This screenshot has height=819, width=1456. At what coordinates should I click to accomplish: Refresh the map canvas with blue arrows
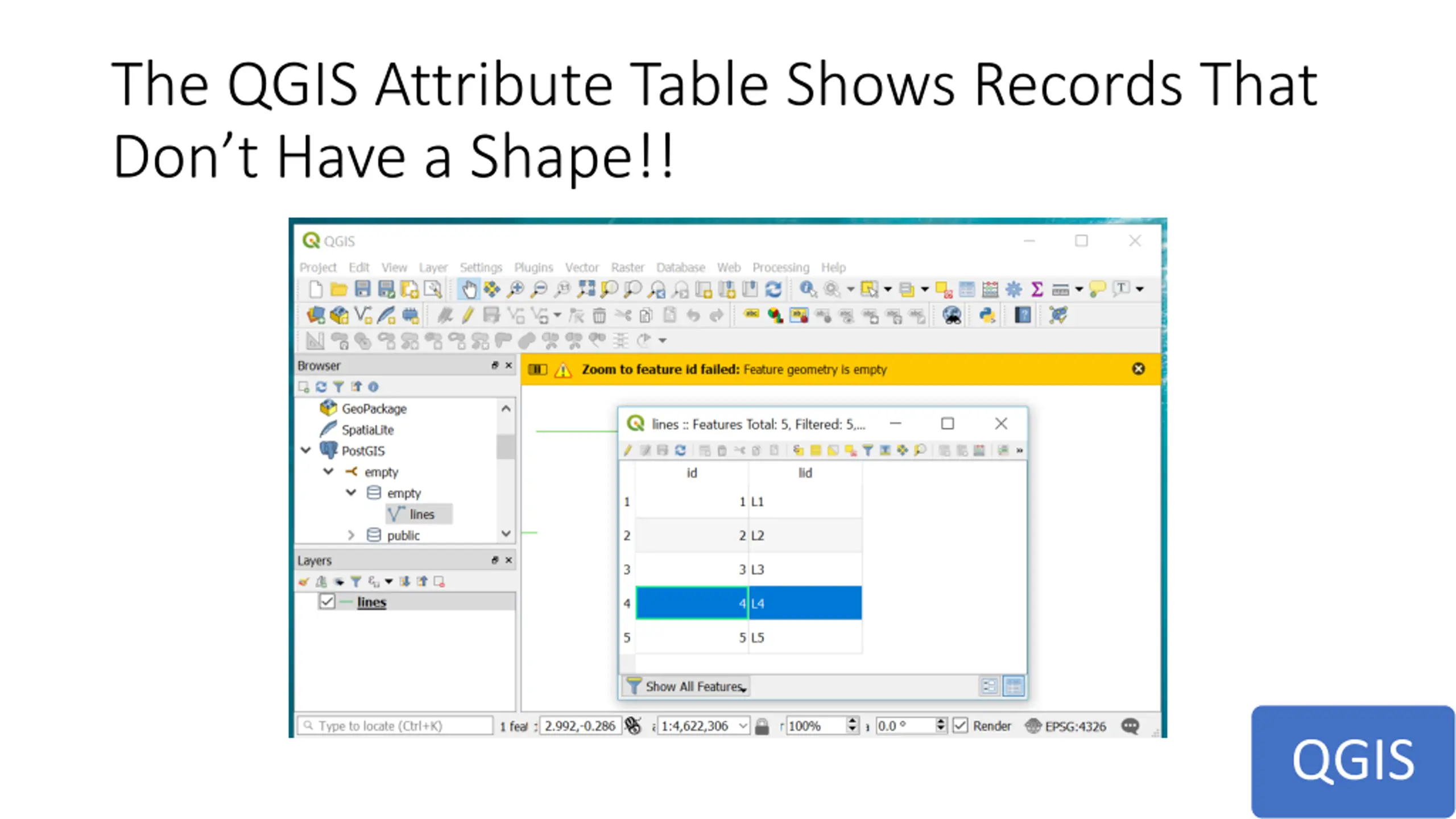(773, 289)
